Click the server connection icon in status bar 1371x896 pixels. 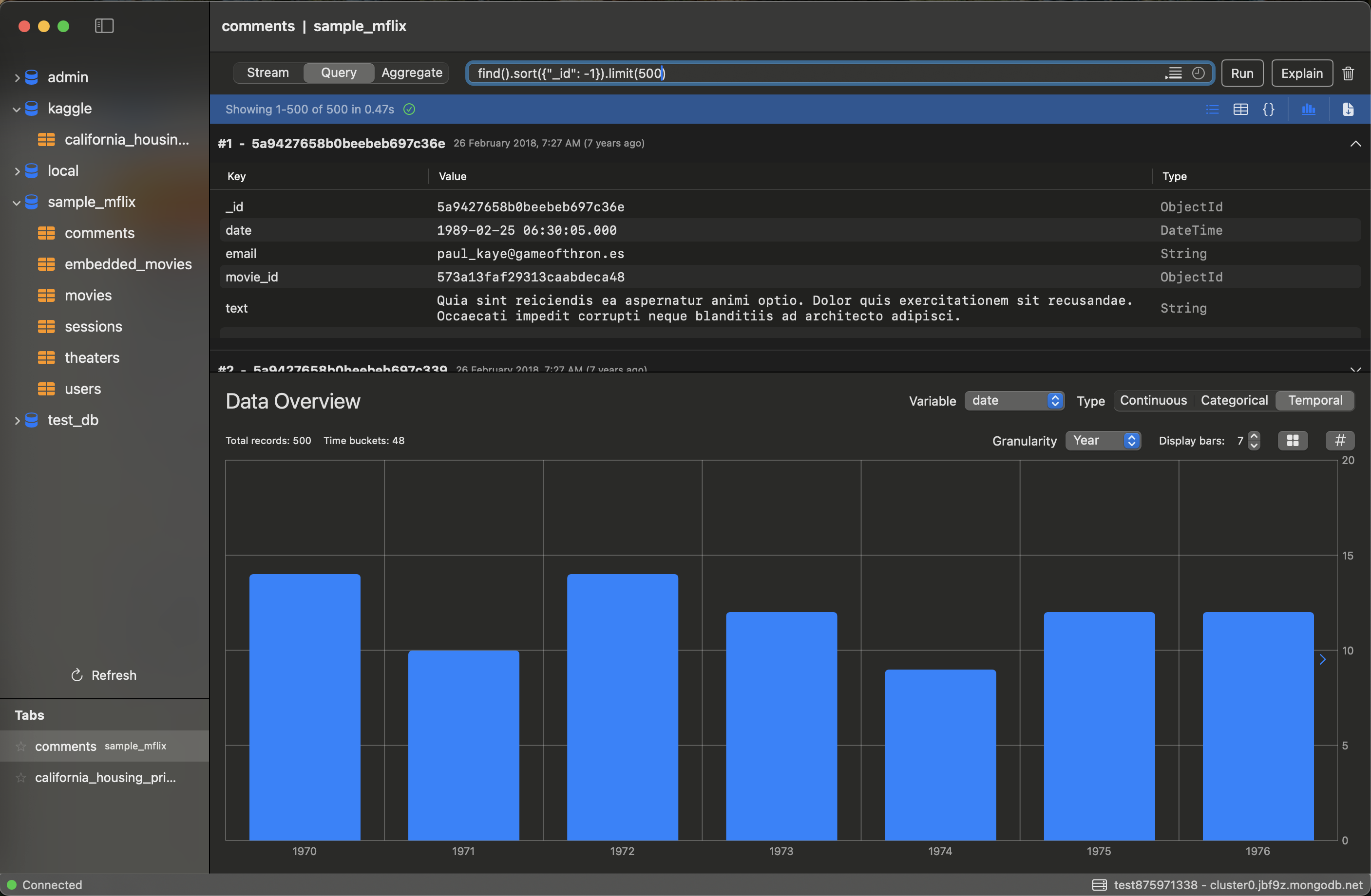click(1099, 885)
